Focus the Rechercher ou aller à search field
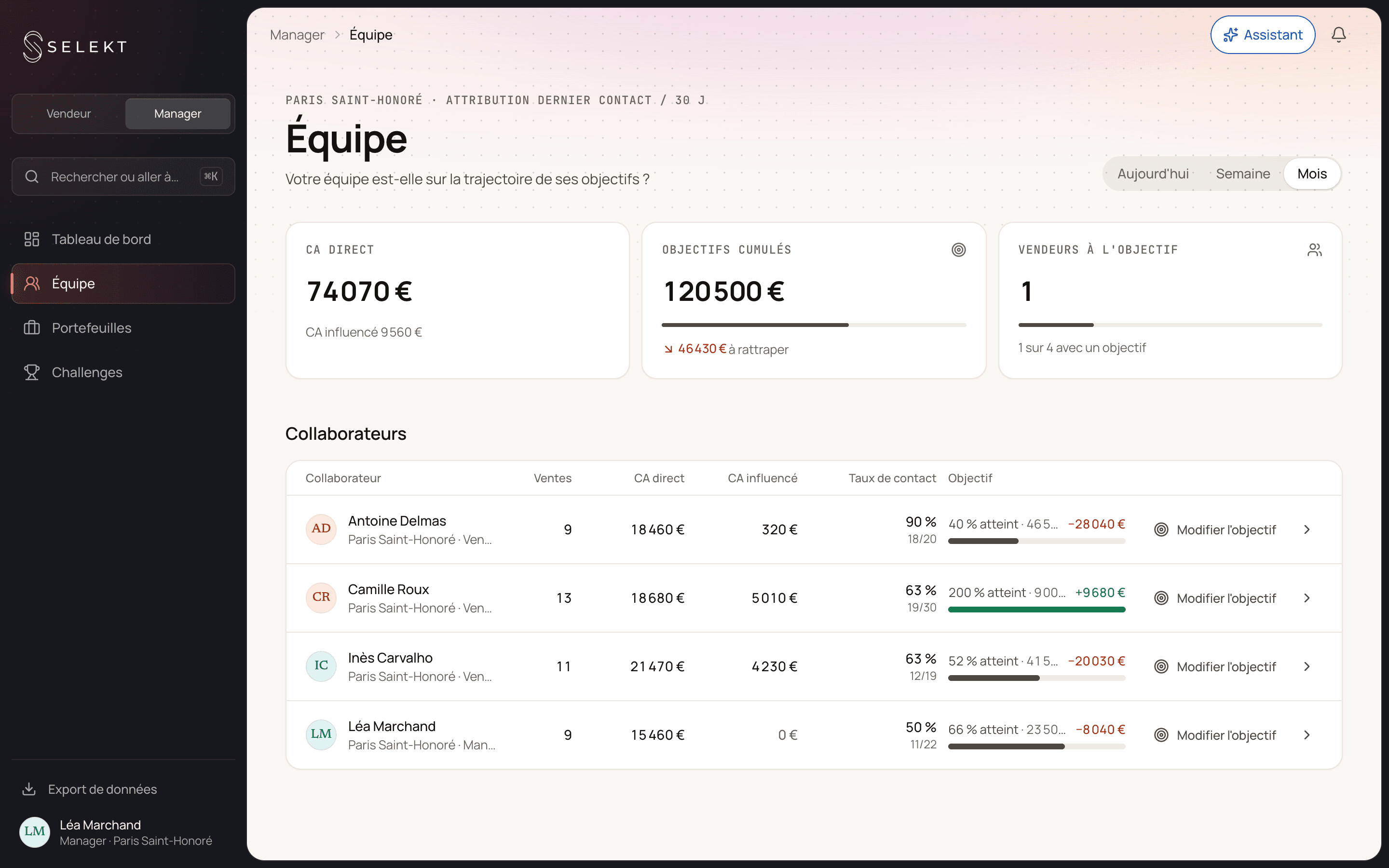This screenshot has width=1389, height=868. (123, 177)
